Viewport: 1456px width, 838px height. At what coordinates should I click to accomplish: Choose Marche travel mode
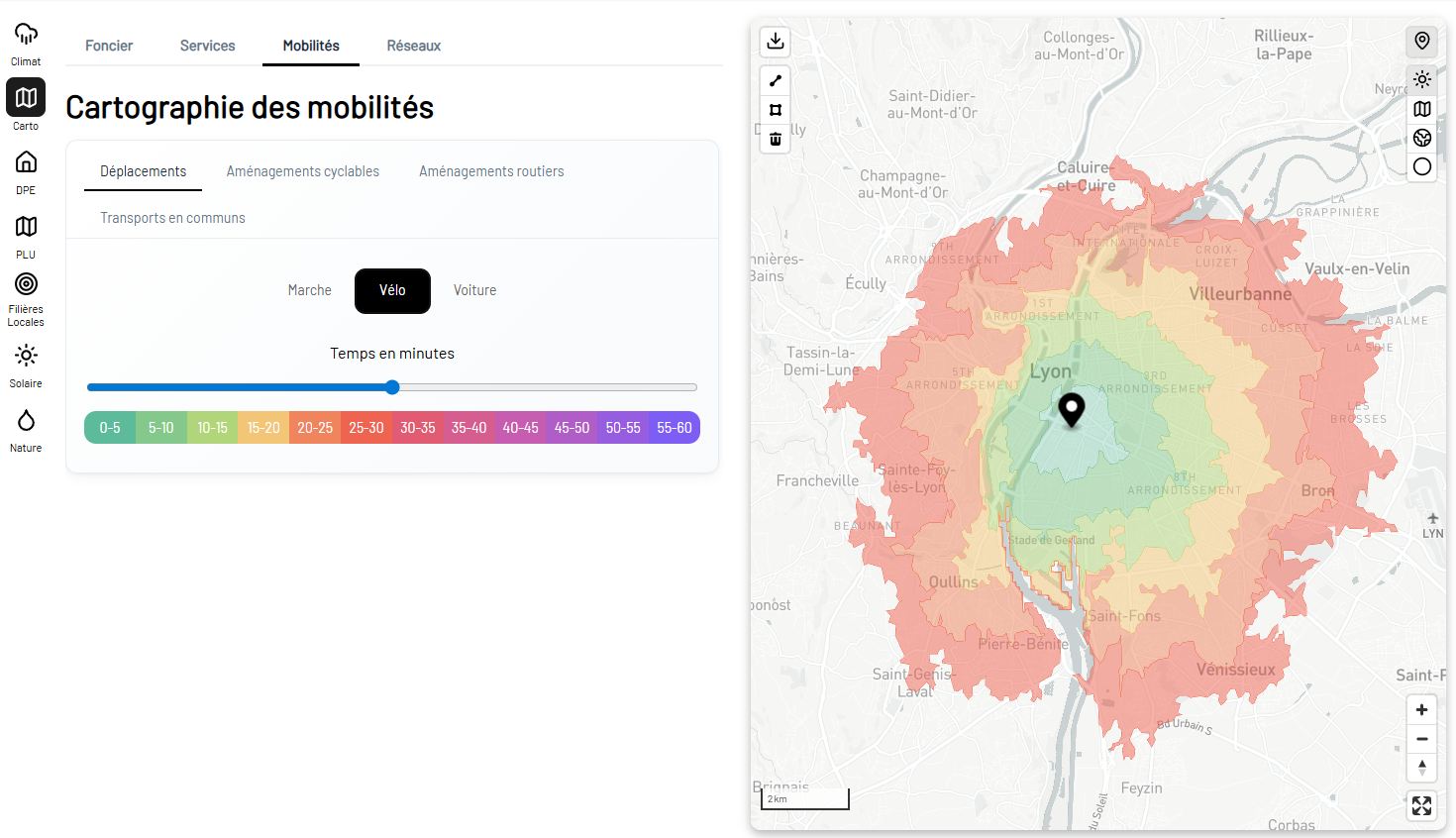[310, 290]
